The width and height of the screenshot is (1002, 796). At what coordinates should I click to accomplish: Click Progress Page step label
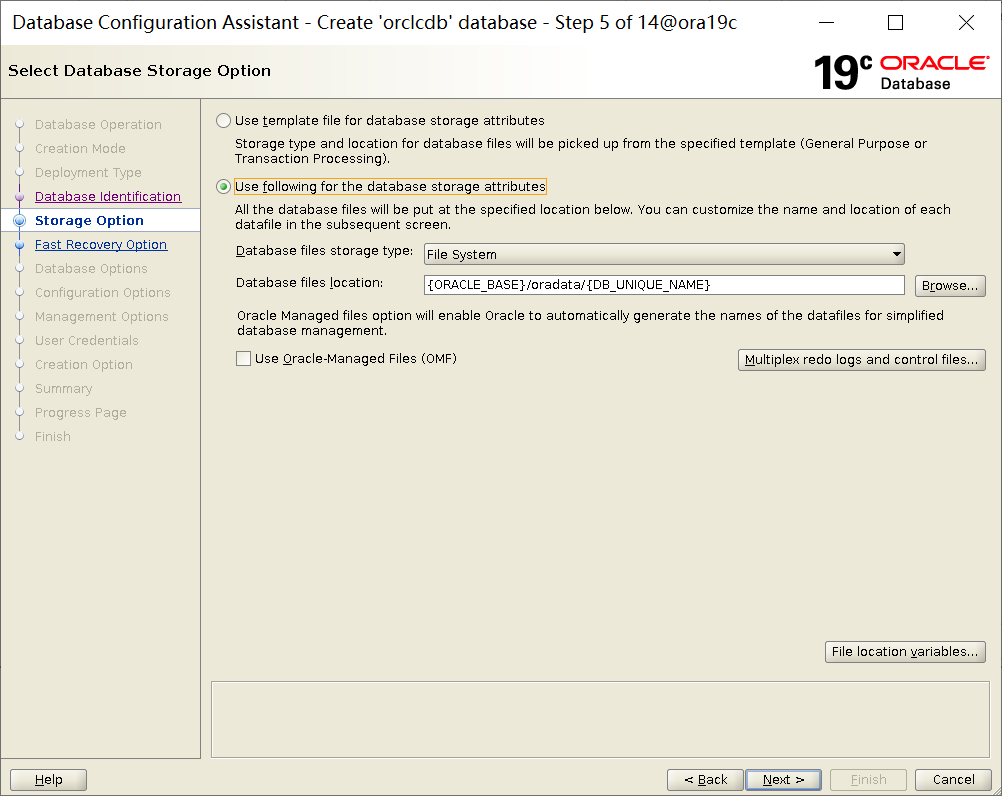(x=81, y=413)
